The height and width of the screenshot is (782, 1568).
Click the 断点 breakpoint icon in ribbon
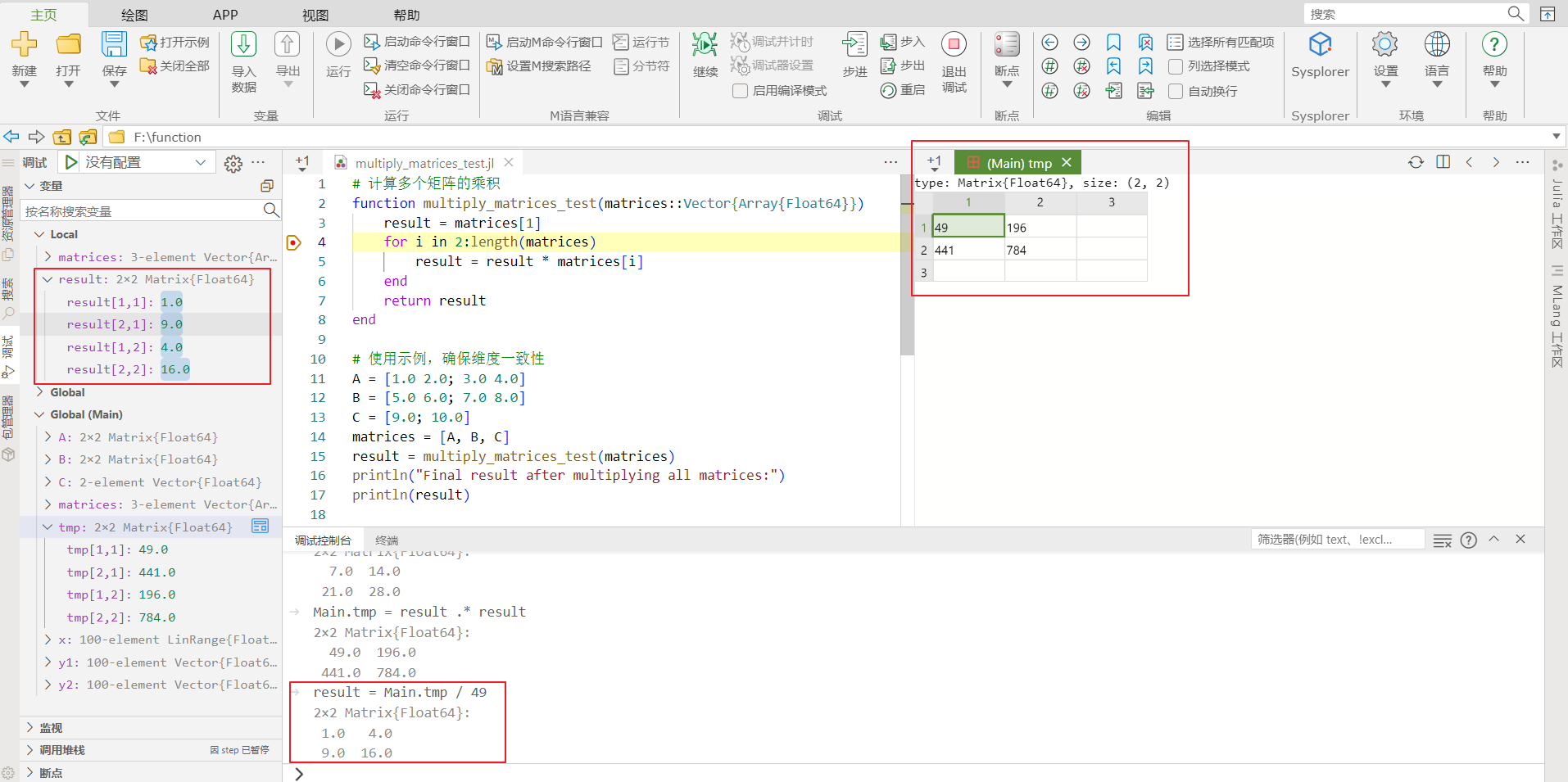(x=1007, y=44)
